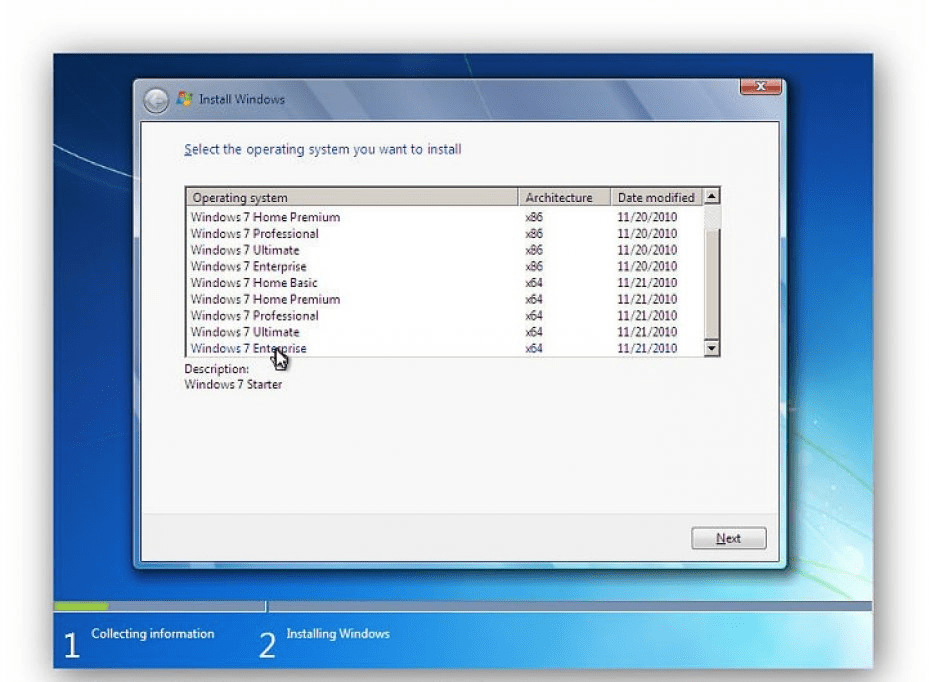Select Windows 7 Professional x86 edition
Image resolution: width=929 pixels, height=682 pixels.
pos(254,233)
